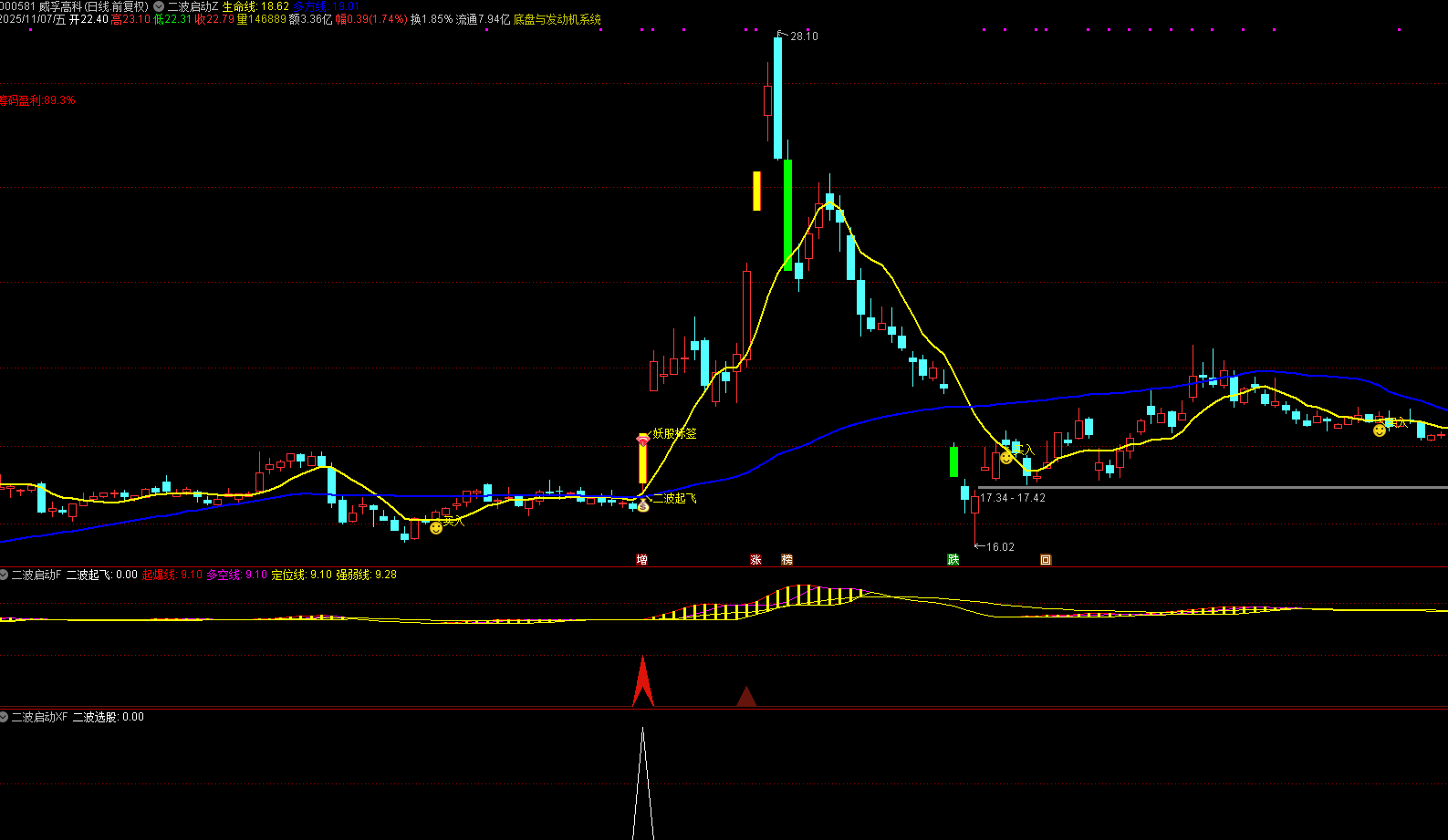Click the money bag icon beside 二波起飞
The image size is (1448, 840).
(642, 504)
